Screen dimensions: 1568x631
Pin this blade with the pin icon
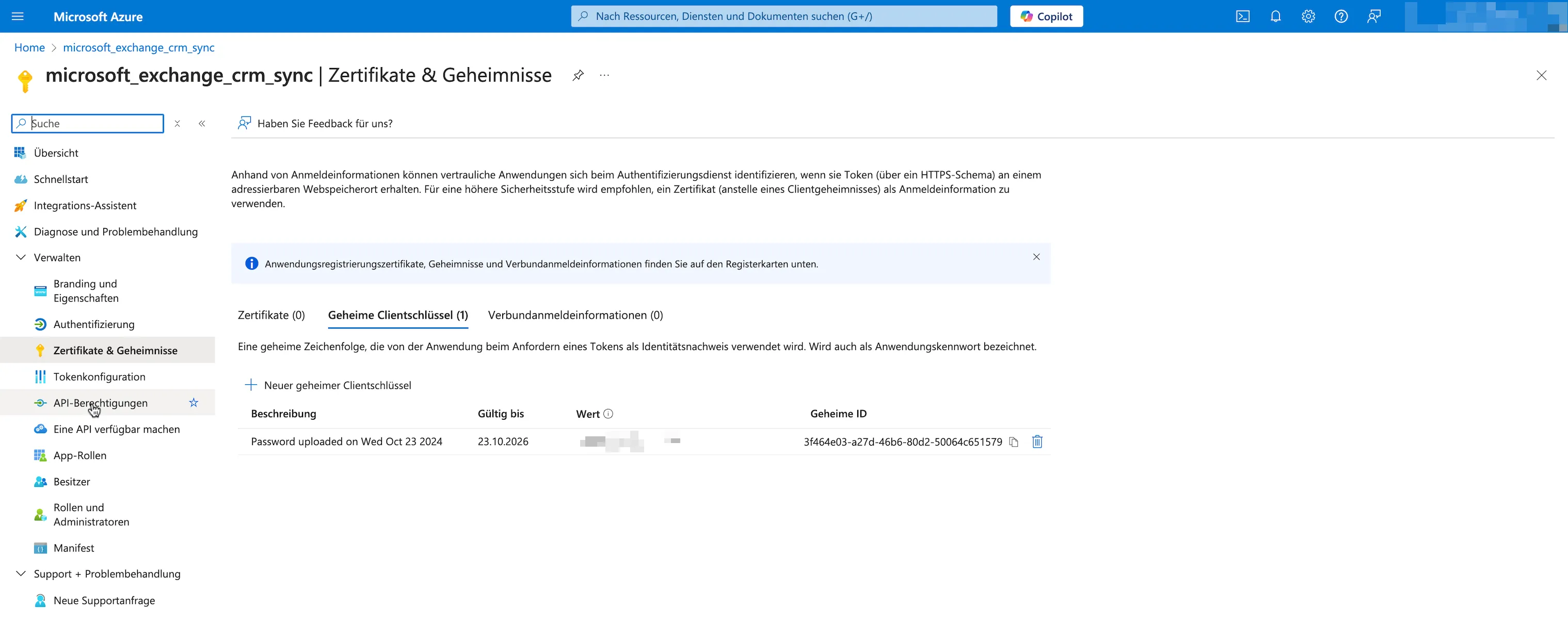(578, 75)
